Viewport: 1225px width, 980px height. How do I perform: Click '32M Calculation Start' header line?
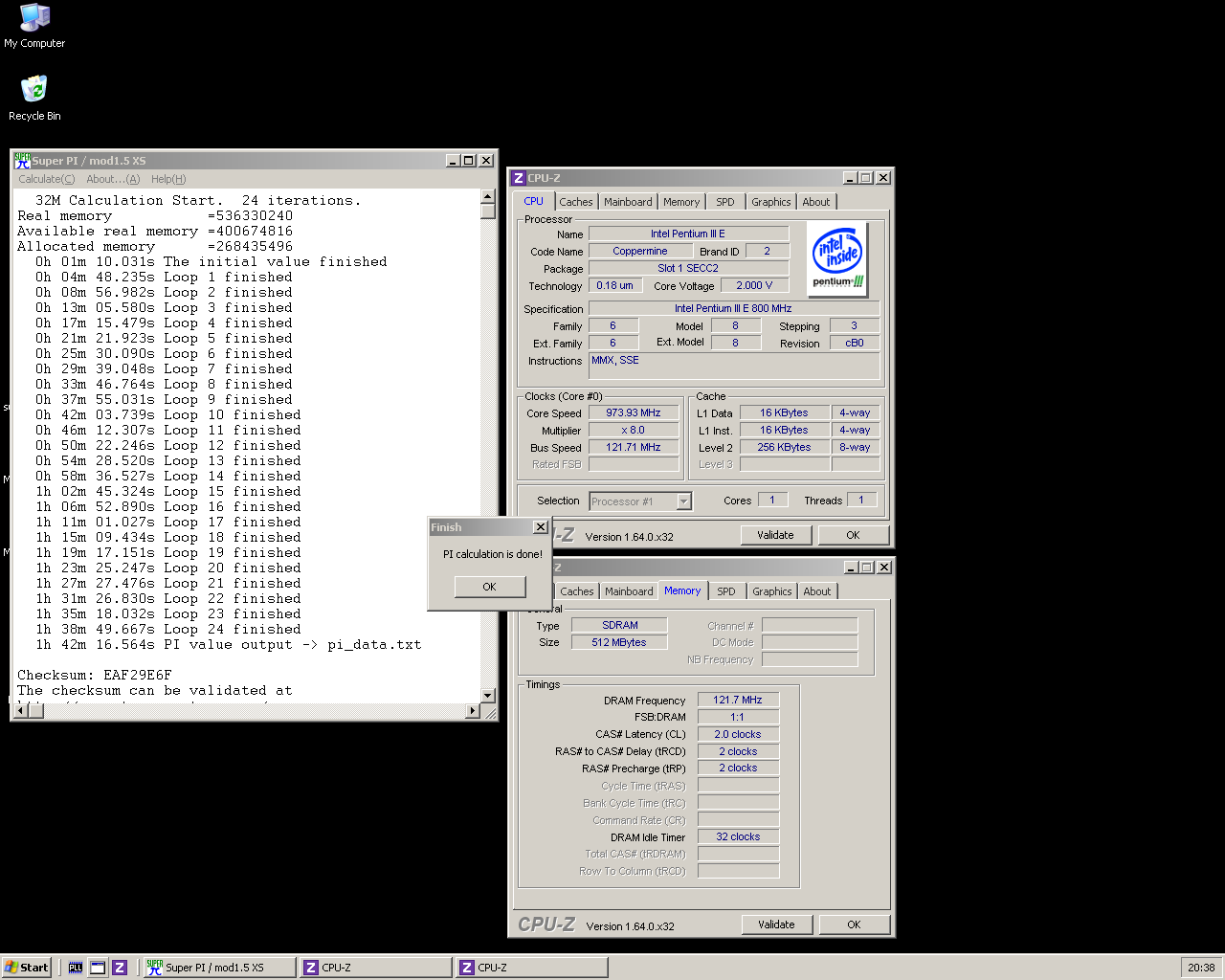198,200
